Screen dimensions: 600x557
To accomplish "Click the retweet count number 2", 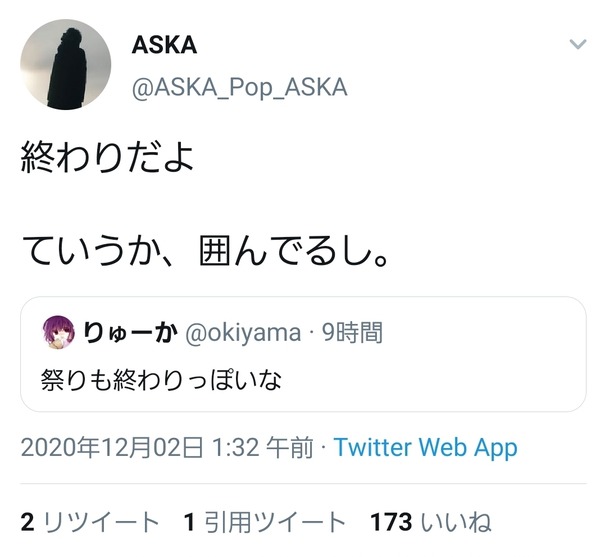I will [28, 522].
